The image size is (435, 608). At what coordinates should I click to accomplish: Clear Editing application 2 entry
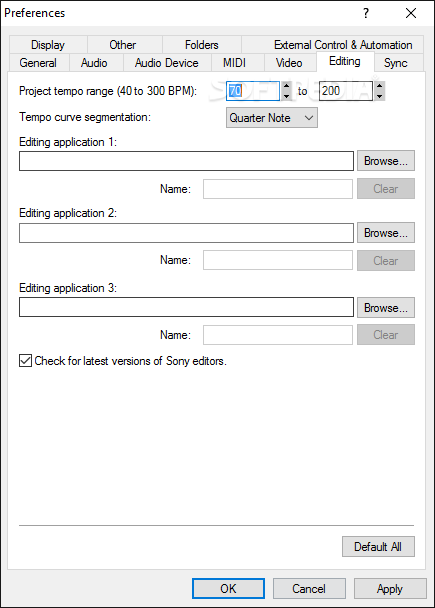pyautogui.click(x=386, y=261)
